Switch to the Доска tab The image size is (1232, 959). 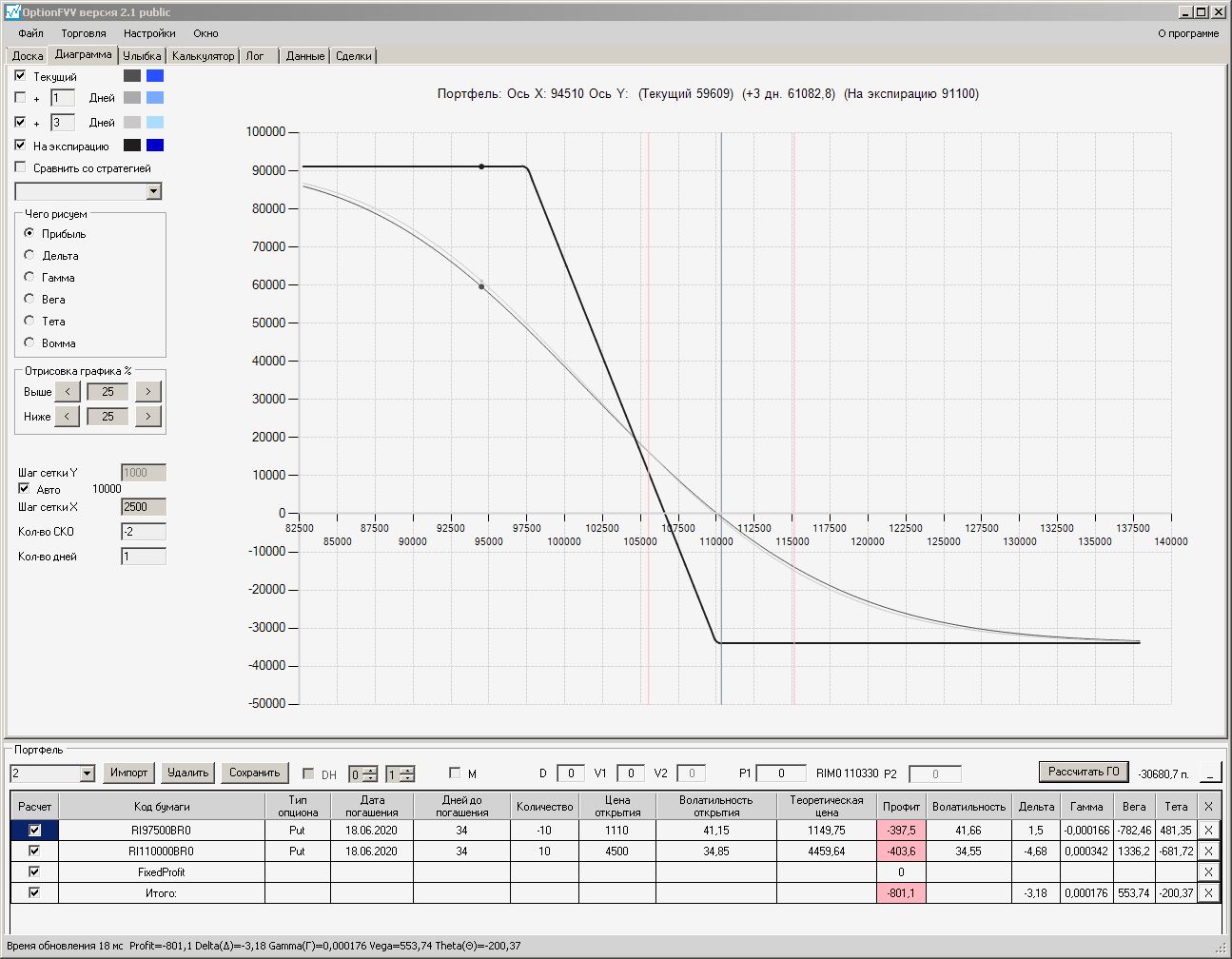28,56
